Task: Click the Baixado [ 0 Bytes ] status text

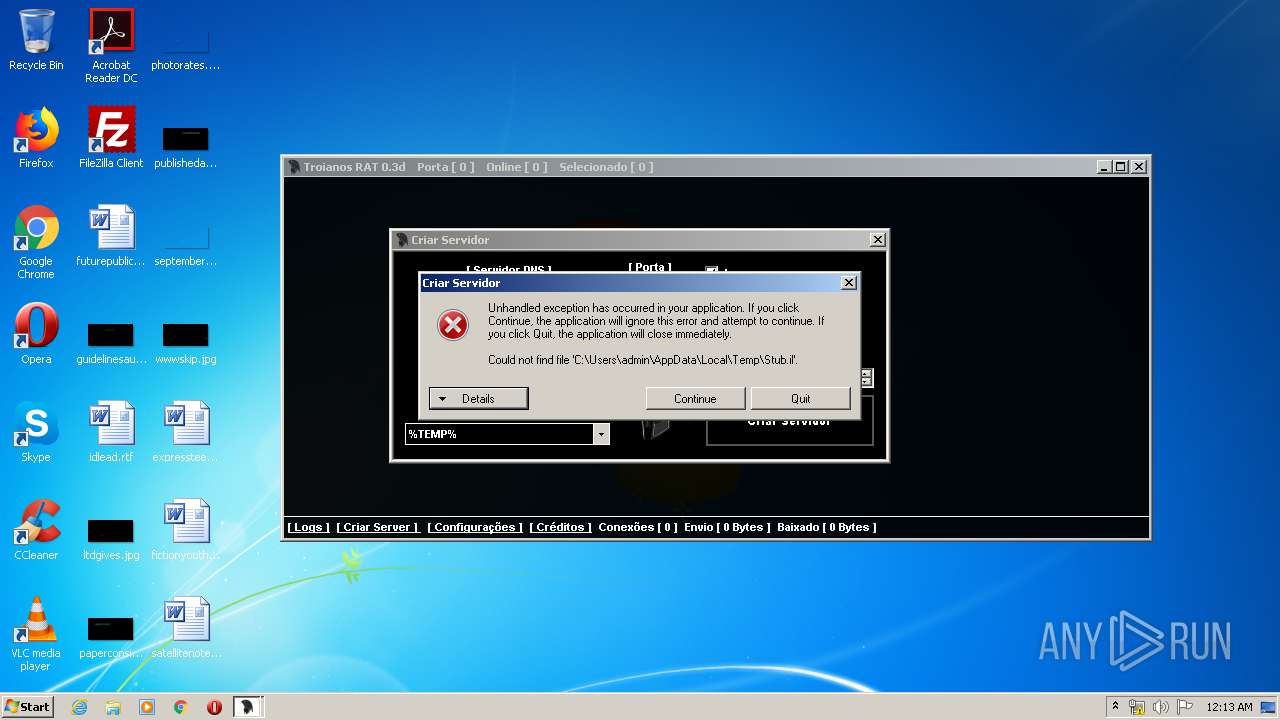Action: point(826,527)
